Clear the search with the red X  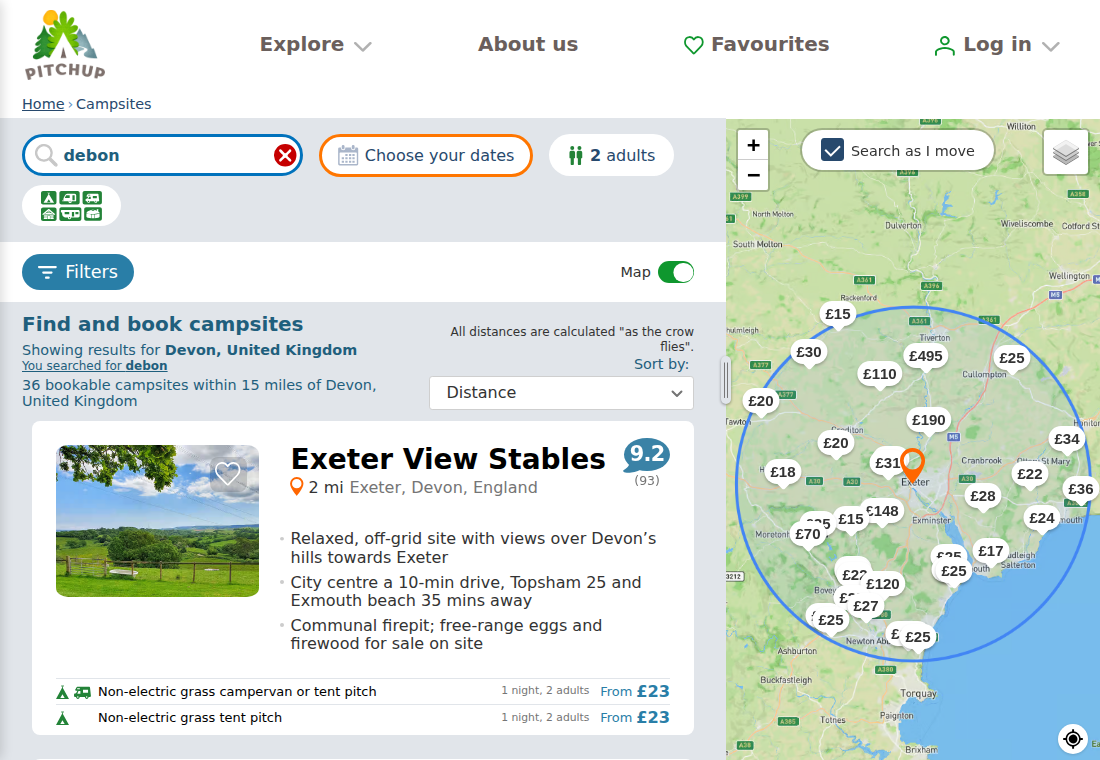pyautogui.click(x=285, y=155)
